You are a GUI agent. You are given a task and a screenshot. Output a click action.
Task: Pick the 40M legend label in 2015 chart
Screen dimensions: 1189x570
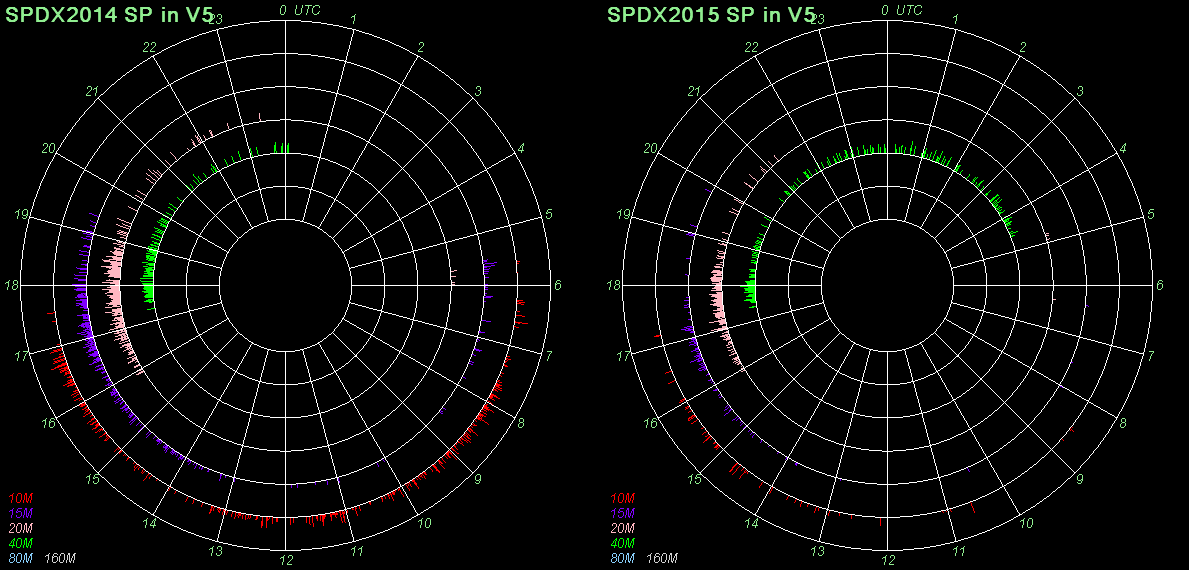tap(621, 543)
